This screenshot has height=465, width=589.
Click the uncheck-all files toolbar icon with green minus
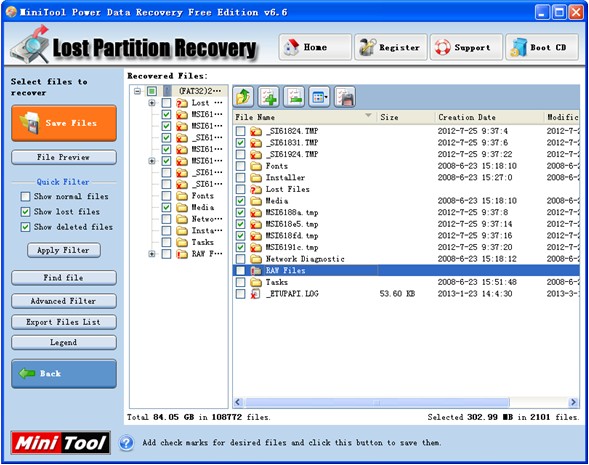point(294,97)
